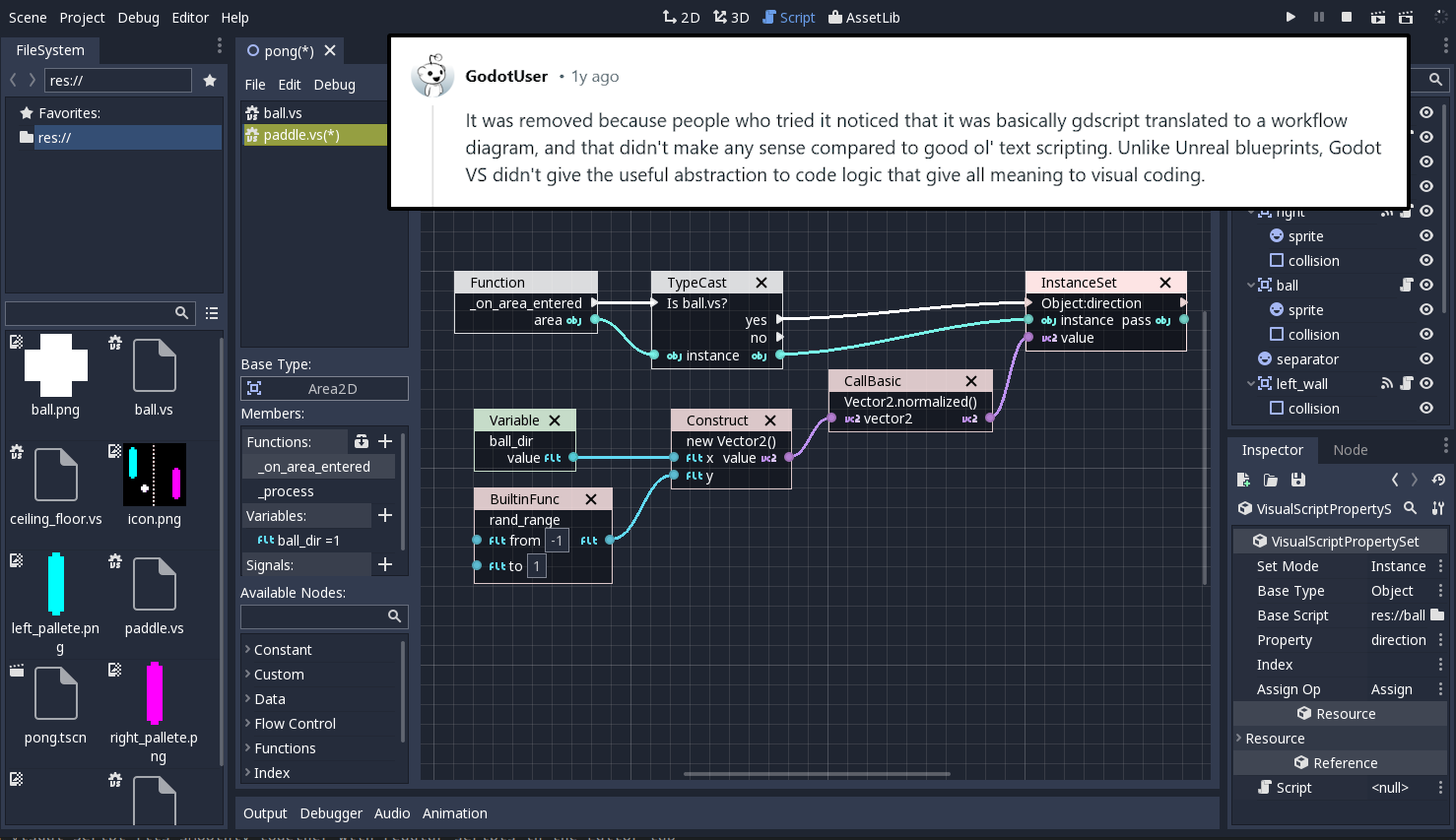The width and height of the screenshot is (1456, 840).
Task: Click the script icon beside the ball node
Action: click(1407, 285)
